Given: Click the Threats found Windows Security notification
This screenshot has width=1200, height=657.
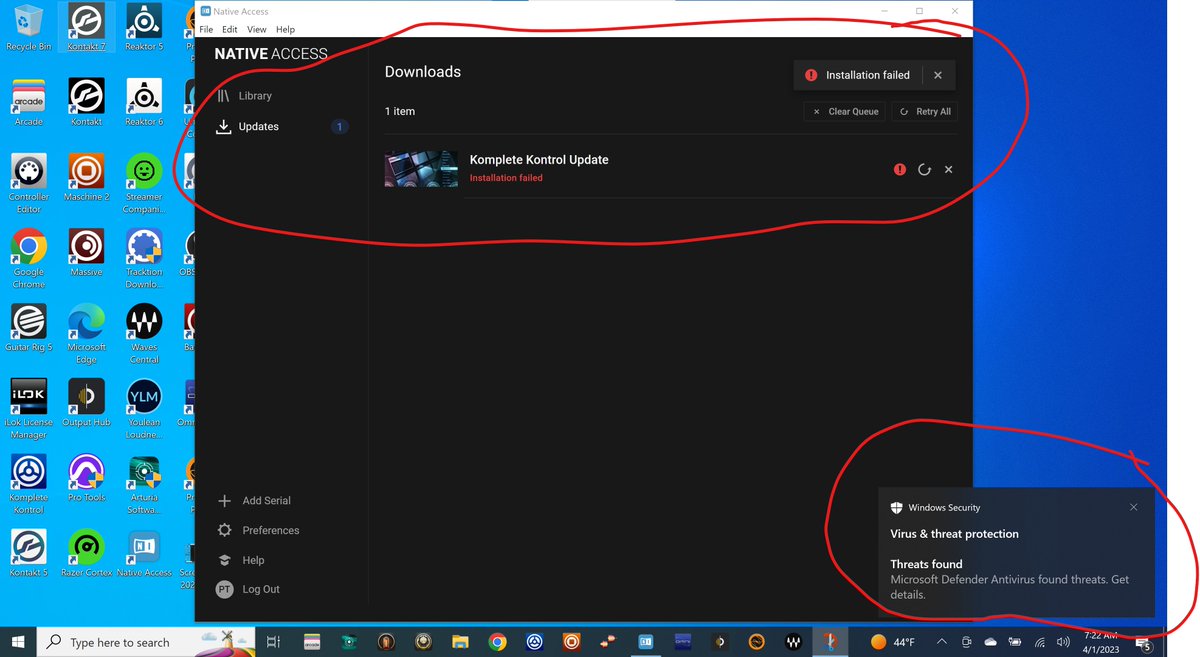Looking at the screenshot, I should click(x=1016, y=552).
